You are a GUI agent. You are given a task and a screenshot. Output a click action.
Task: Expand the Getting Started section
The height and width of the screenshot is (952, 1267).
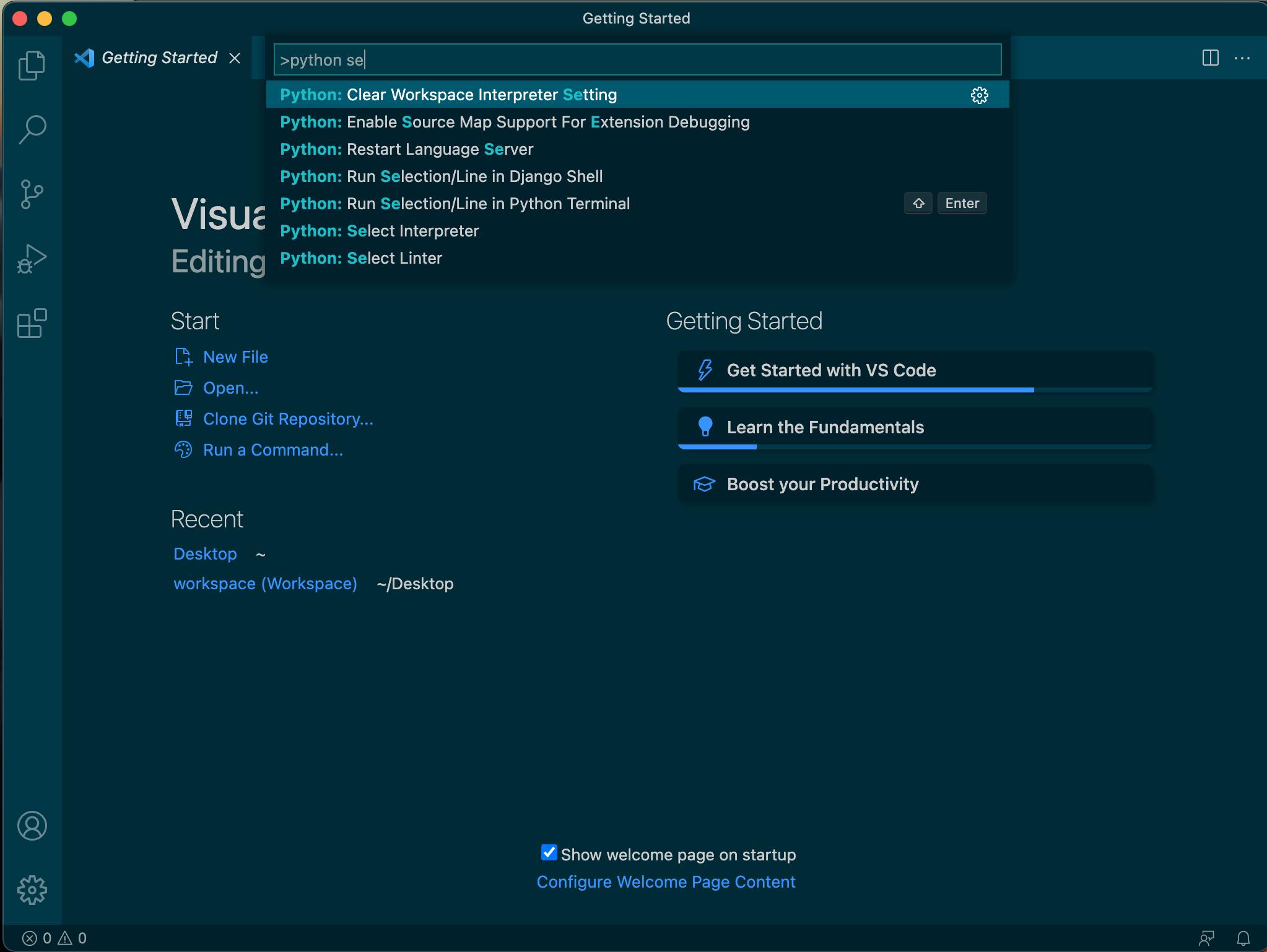click(744, 320)
